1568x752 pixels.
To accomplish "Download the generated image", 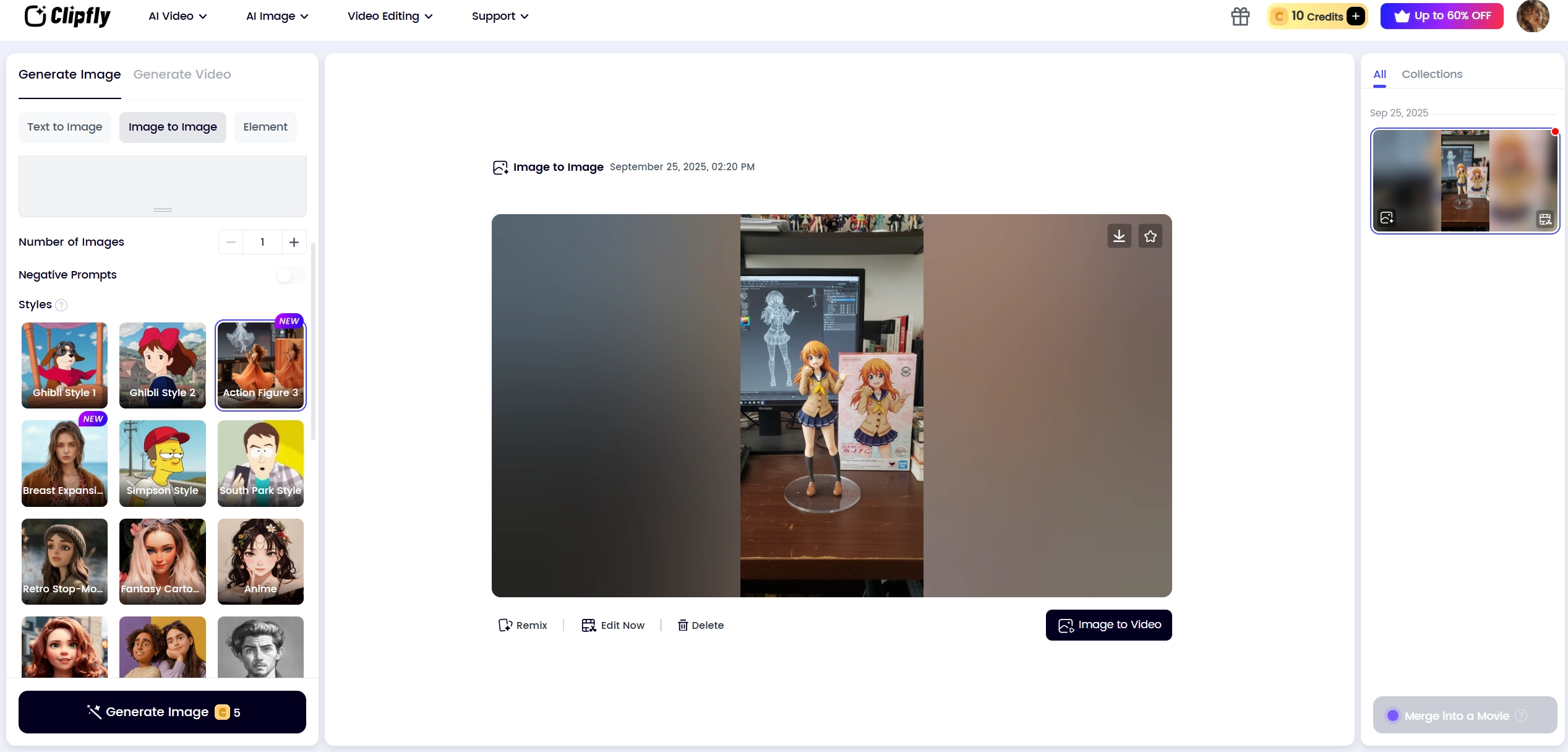I will (x=1119, y=236).
